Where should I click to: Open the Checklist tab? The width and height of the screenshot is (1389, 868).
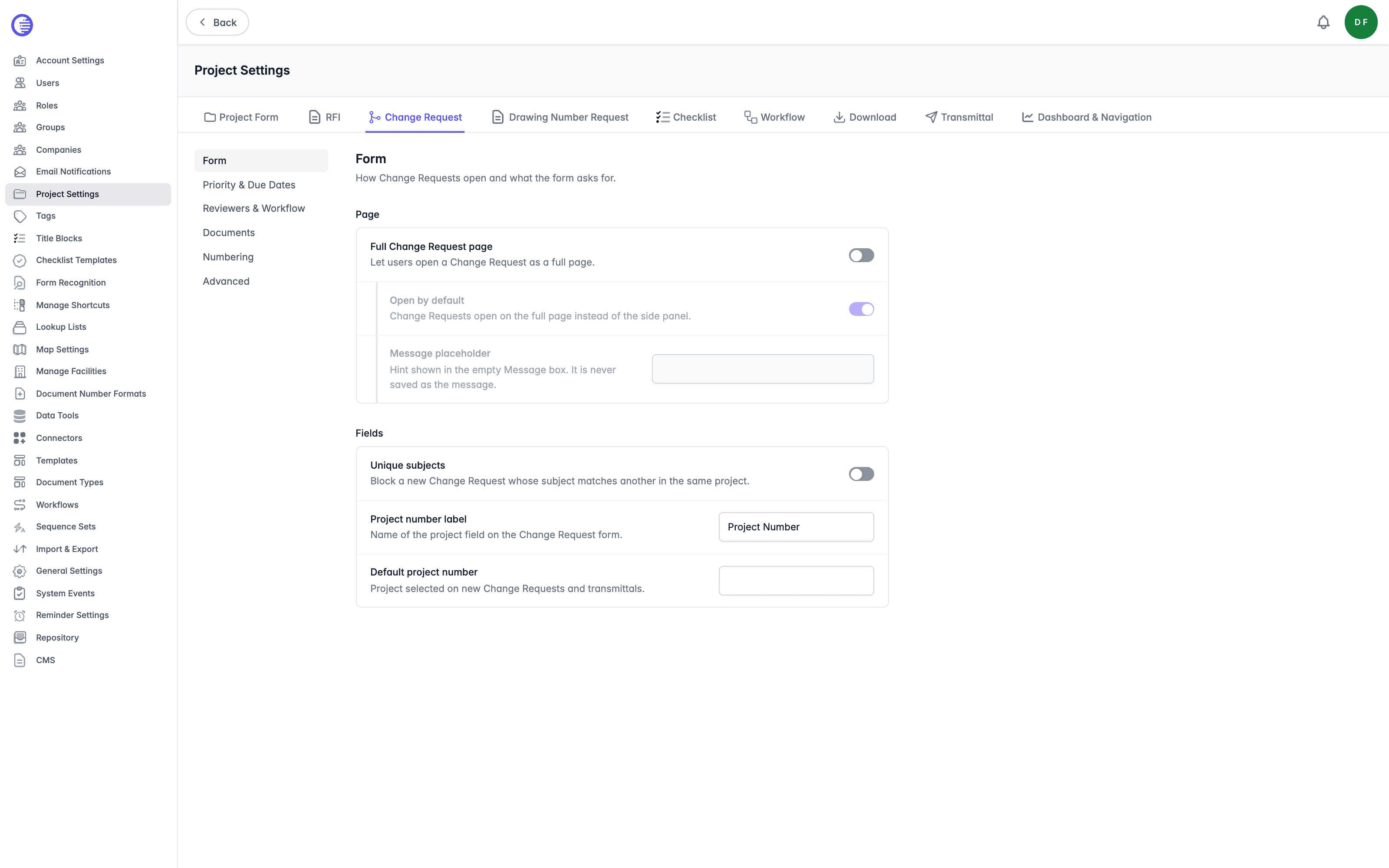coord(686,117)
